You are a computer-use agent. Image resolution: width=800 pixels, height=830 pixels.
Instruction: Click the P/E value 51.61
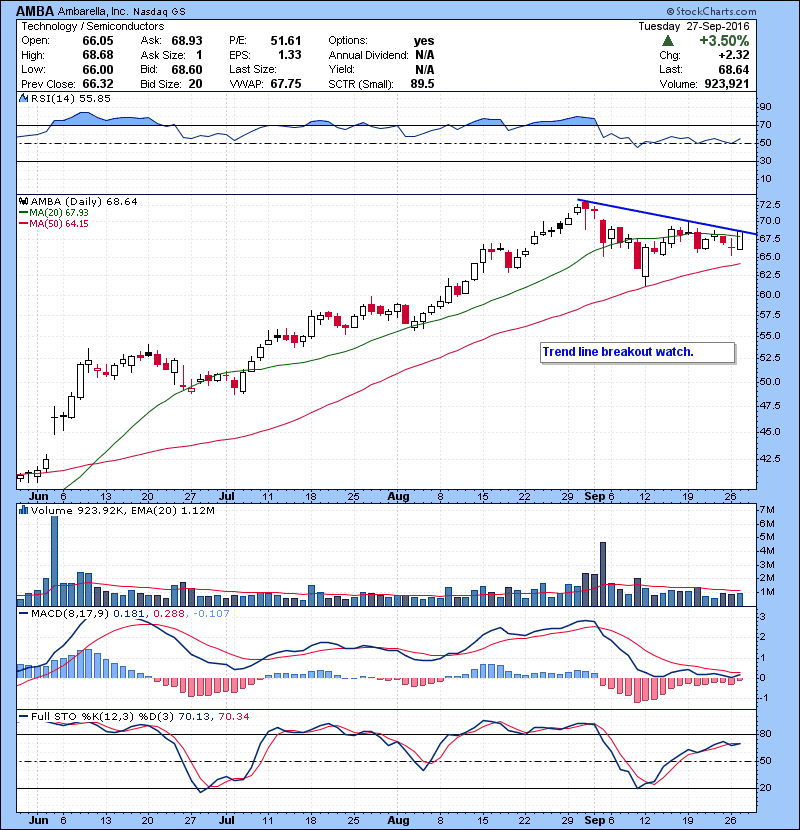click(x=286, y=41)
